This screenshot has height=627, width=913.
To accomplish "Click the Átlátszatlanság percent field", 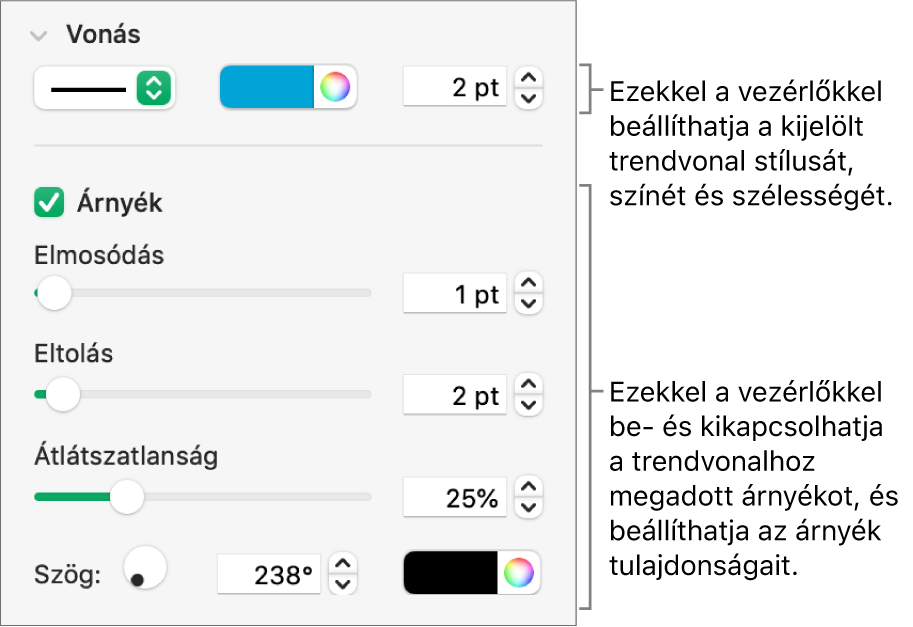I will pyautogui.click(x=455, y=497).
